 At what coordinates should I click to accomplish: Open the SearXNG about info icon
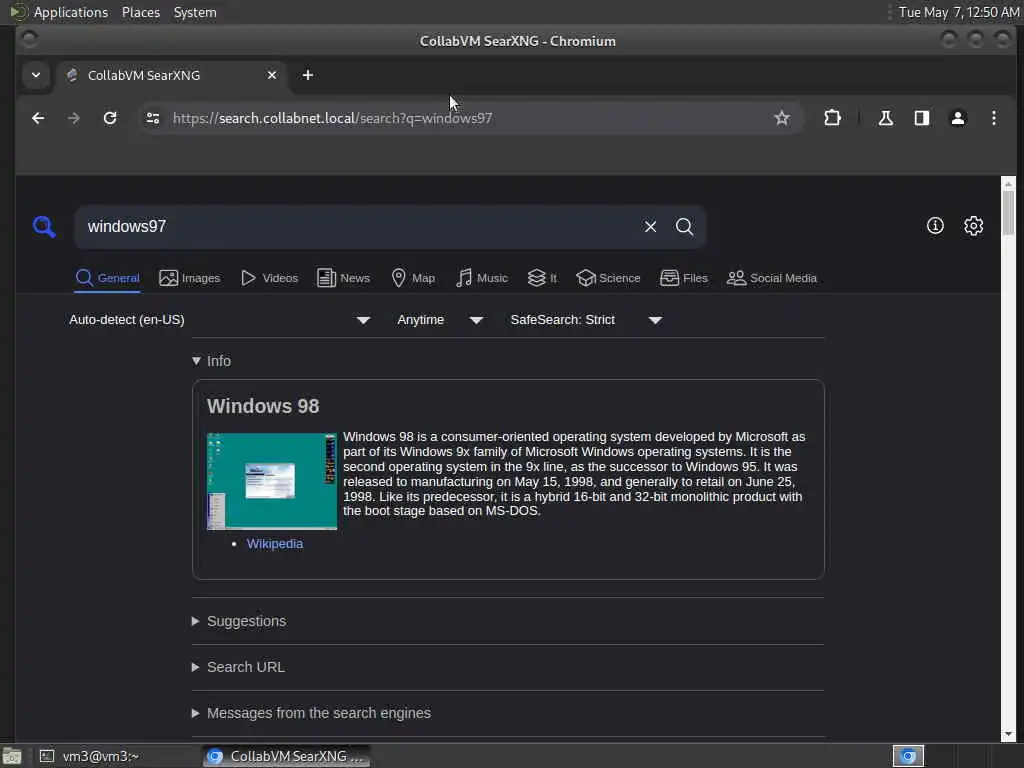point(935,226)
